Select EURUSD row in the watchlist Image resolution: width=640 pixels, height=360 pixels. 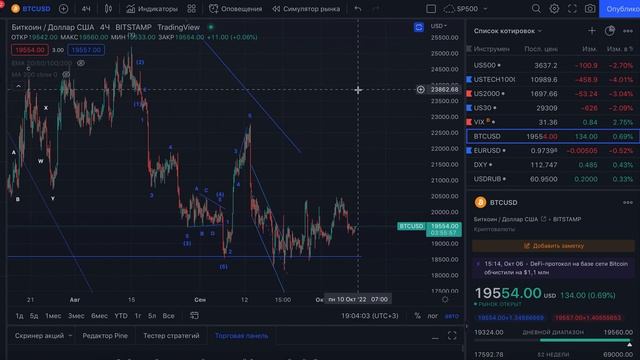coord(553,151)
